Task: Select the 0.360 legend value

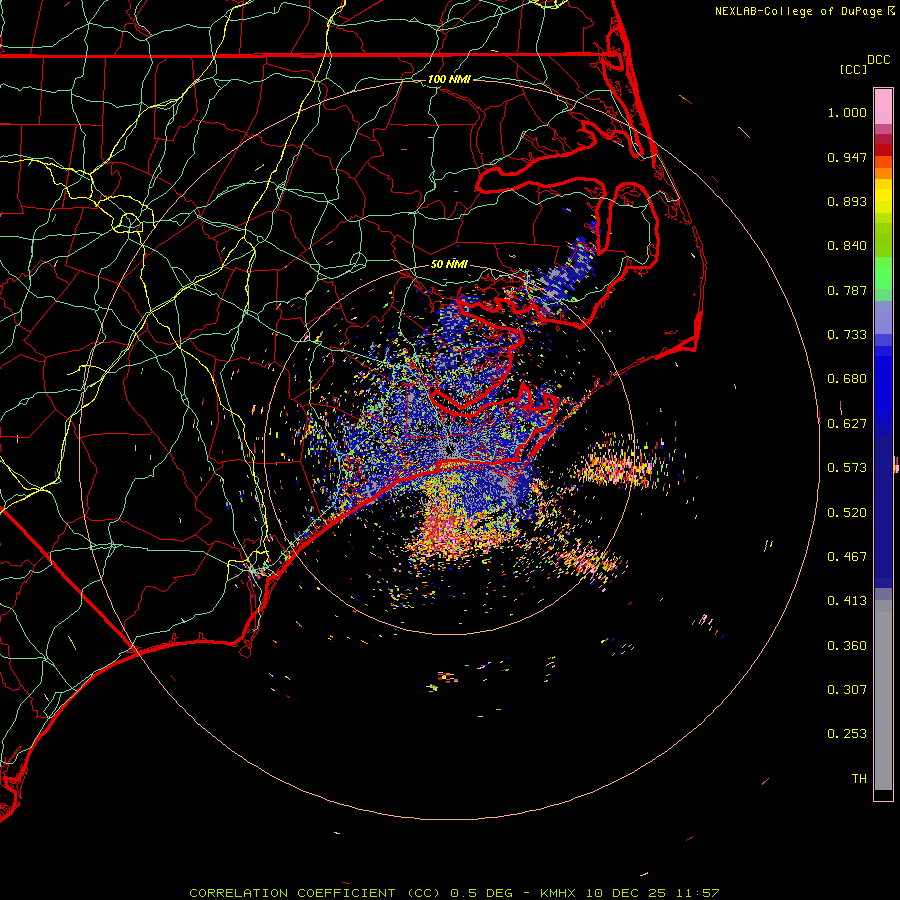Action: (847, 646)
